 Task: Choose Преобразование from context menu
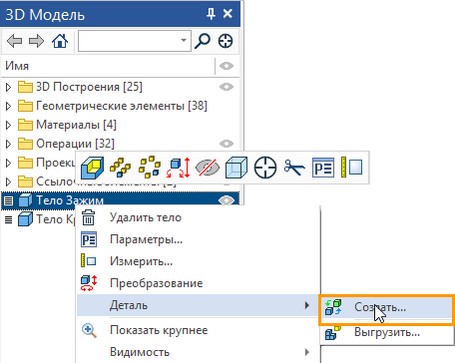[197, 283]
